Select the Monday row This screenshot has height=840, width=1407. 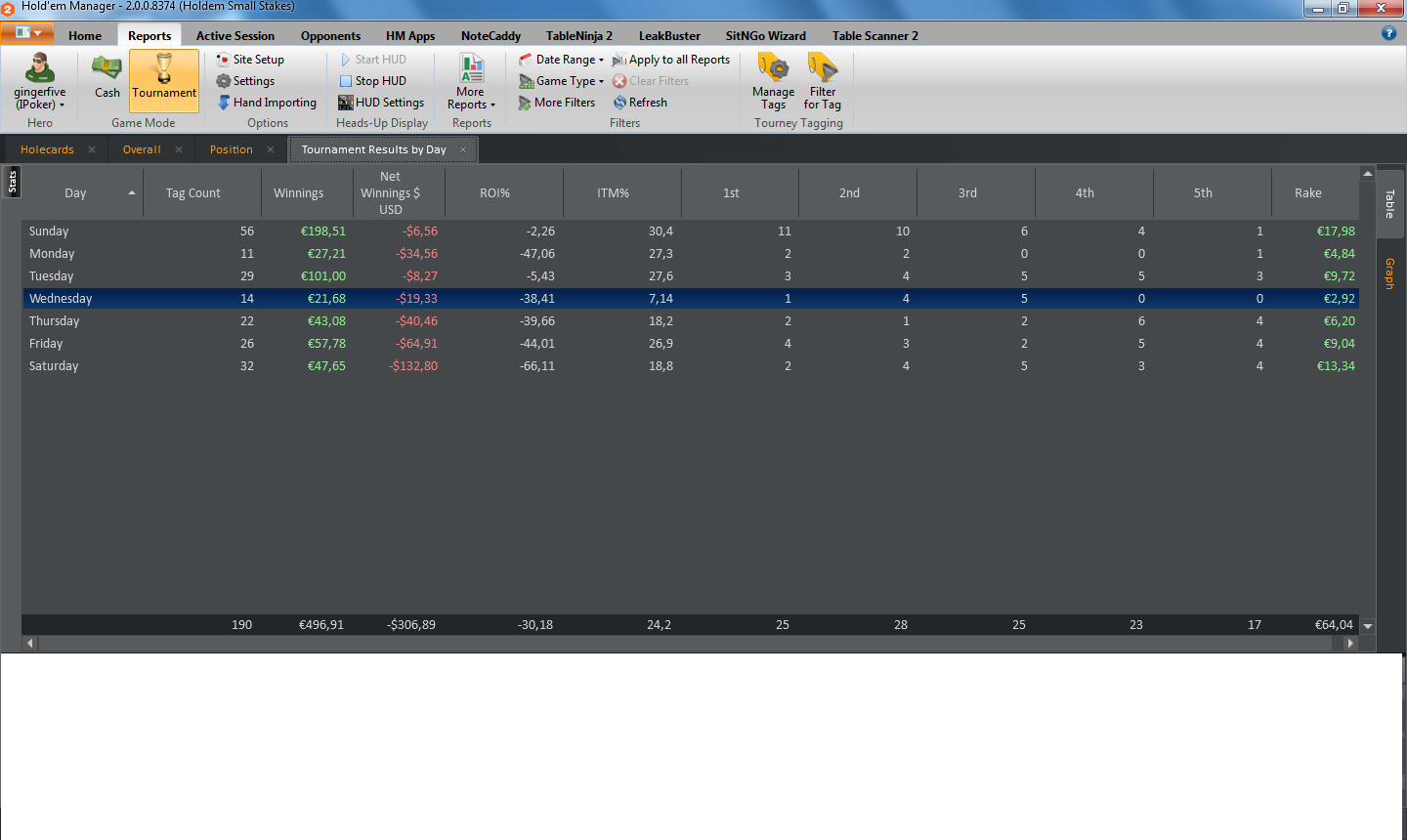pos(691,254)
